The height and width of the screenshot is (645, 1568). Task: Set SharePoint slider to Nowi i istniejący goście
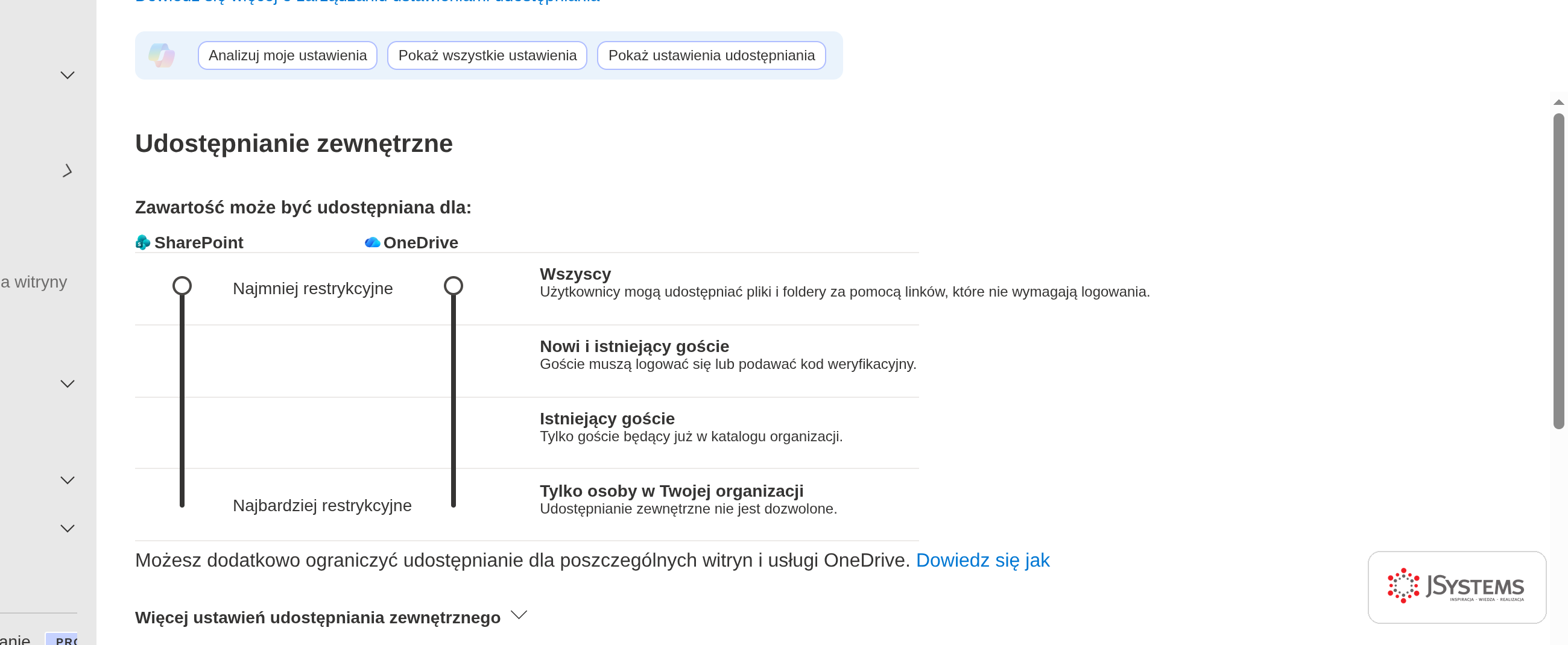[182, 361]
